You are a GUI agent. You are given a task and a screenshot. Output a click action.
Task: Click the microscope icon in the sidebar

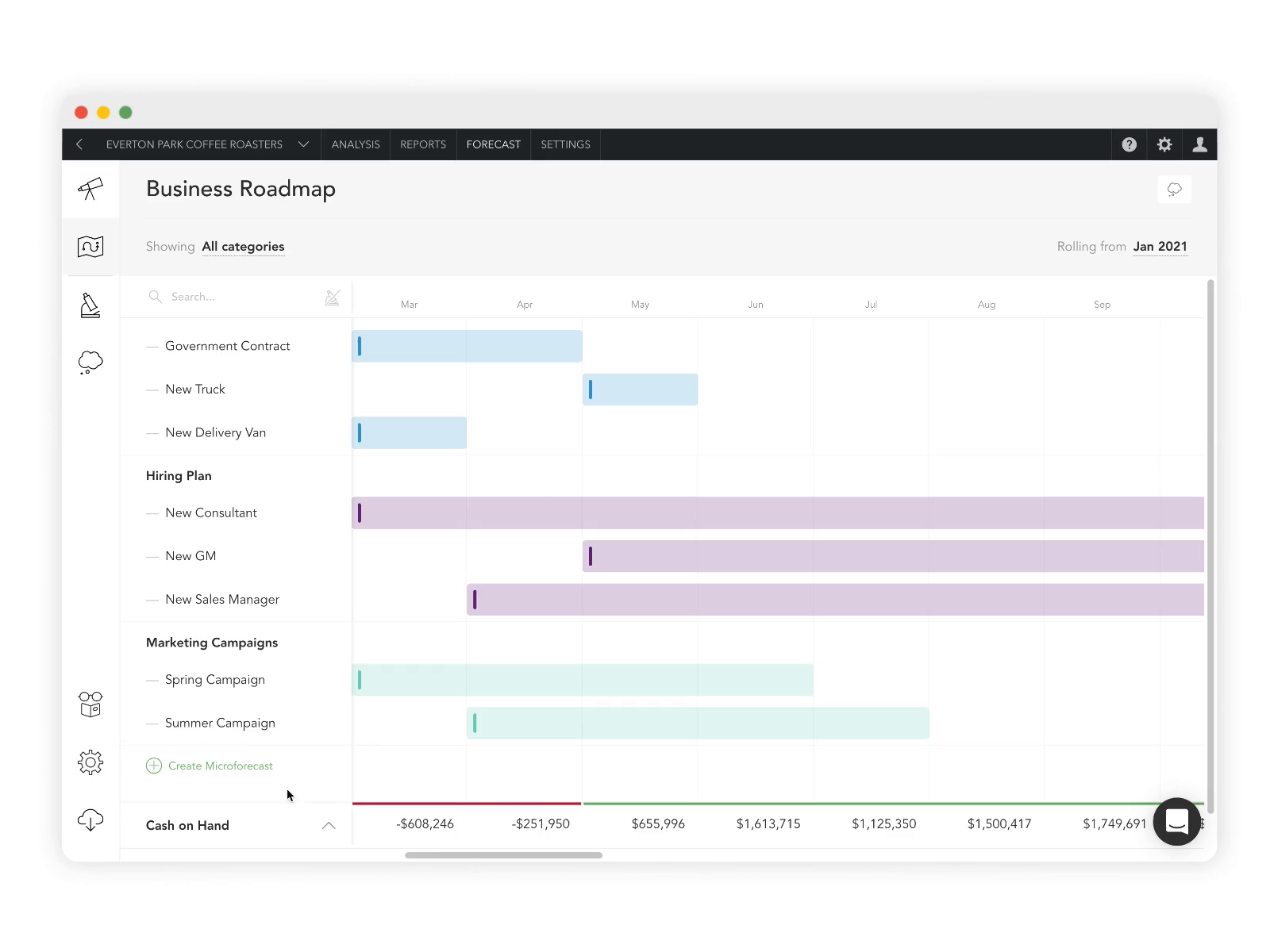pos(90,305)
